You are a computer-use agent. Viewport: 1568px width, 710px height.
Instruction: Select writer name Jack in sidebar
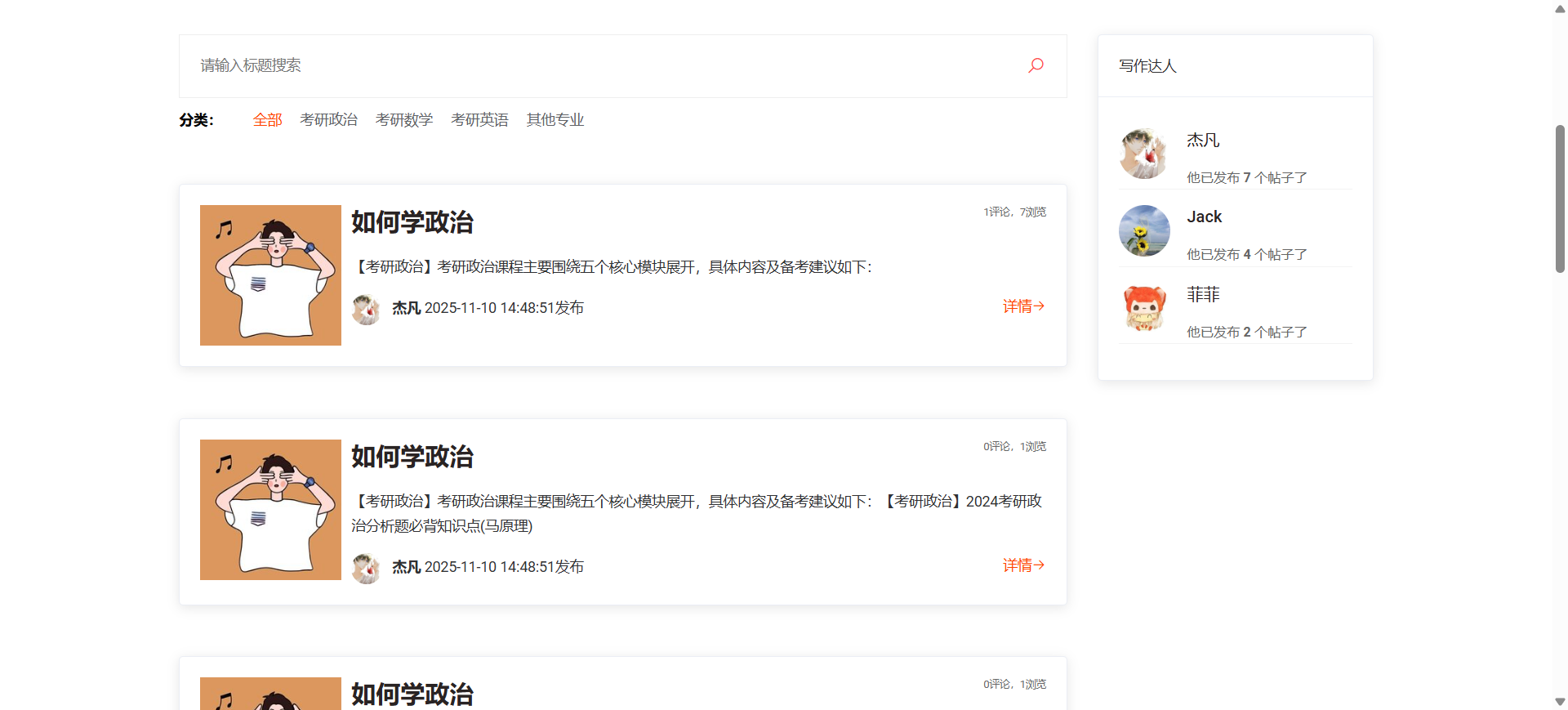pos(1205,217)
